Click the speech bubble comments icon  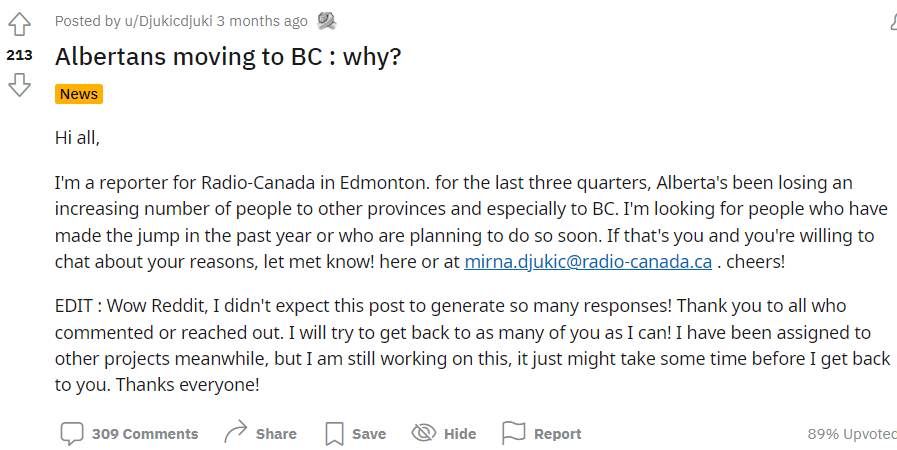tap(71, 434)
